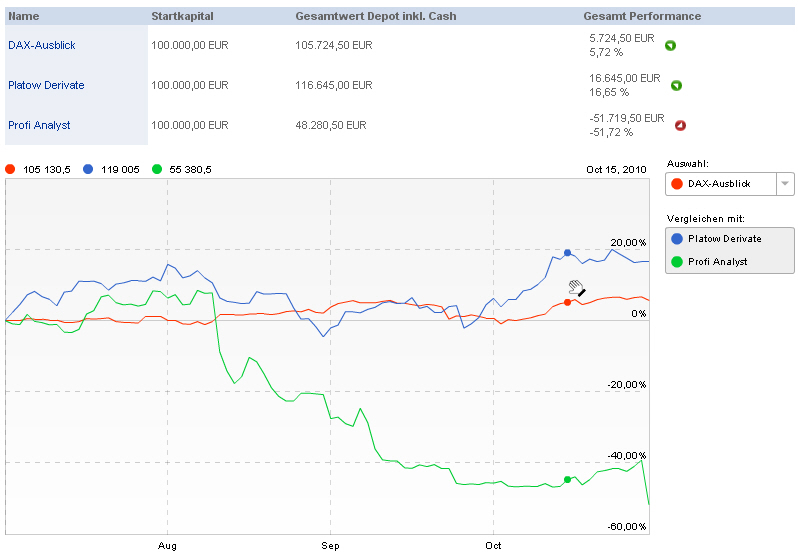Open the DAX-Ausblick selection combo box
Image resolution: width=798 pixels, height=557 pixels.
[720, 184]
